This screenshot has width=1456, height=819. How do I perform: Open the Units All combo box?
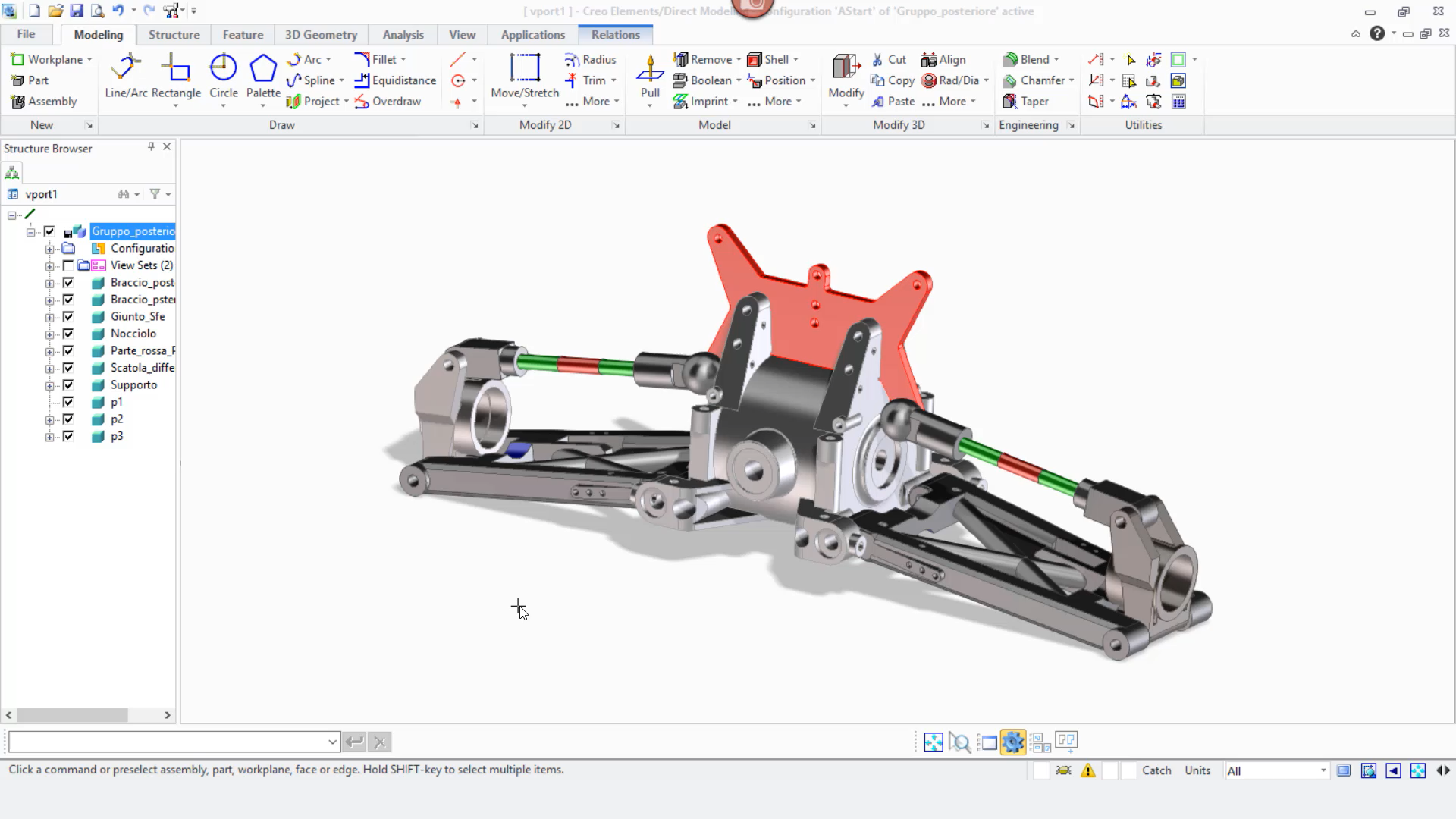coord(1277,770)
